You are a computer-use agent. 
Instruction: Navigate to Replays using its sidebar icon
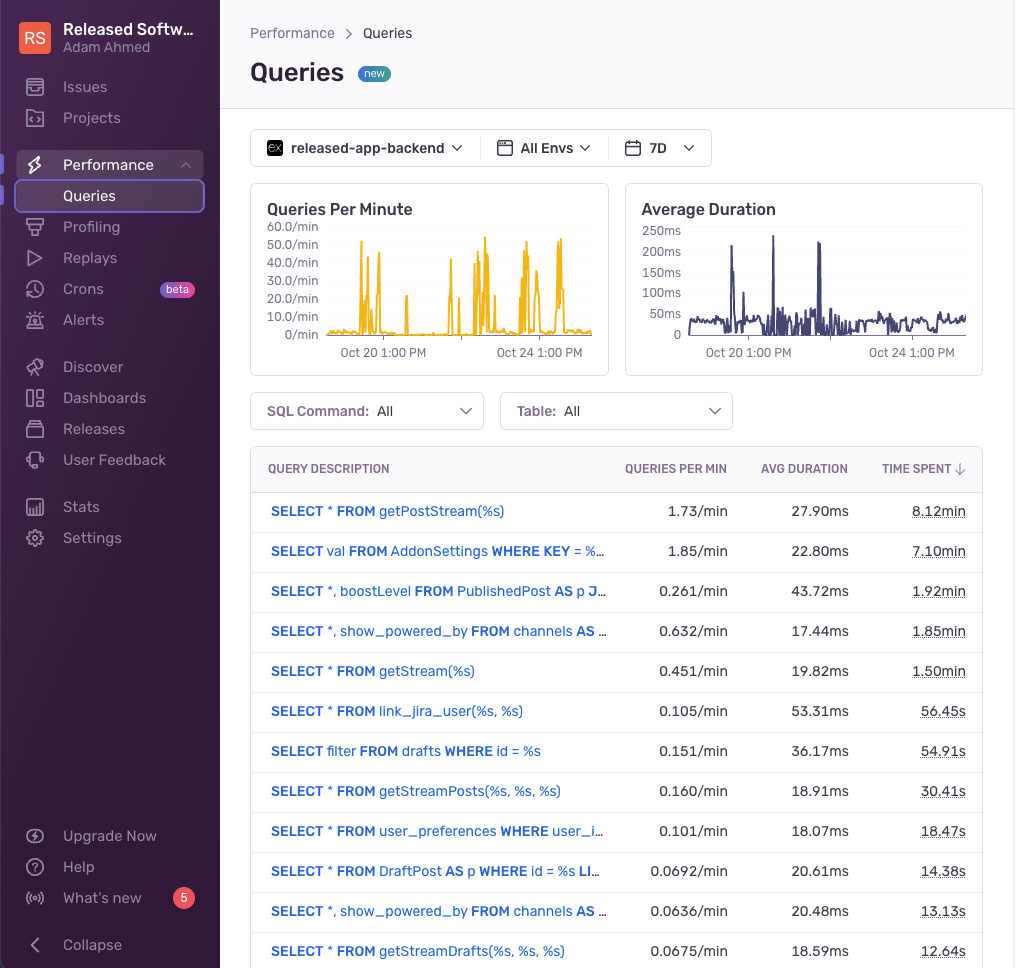coord(36,257)
